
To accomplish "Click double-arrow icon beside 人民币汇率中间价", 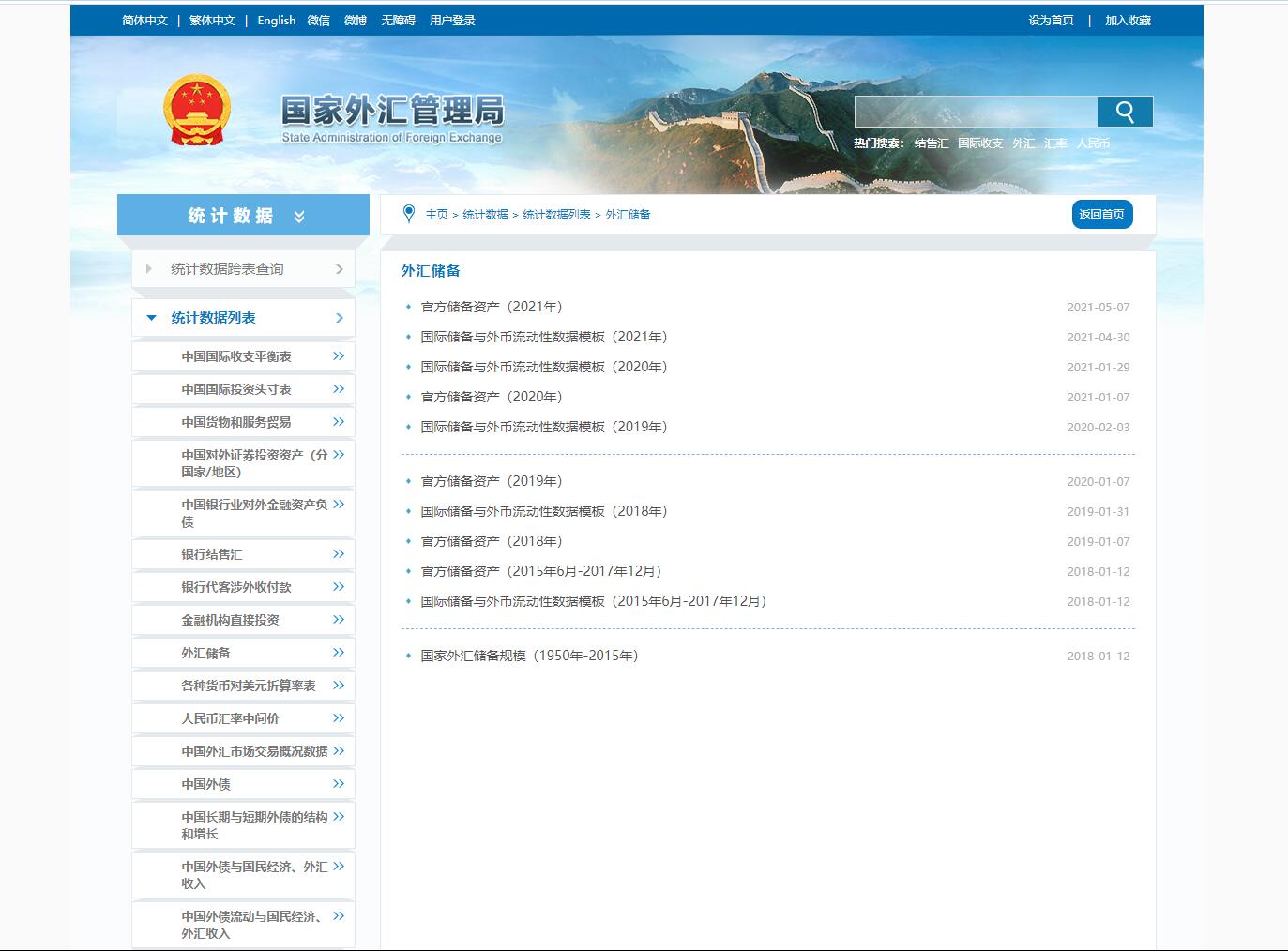I will [x=339, y=718].
